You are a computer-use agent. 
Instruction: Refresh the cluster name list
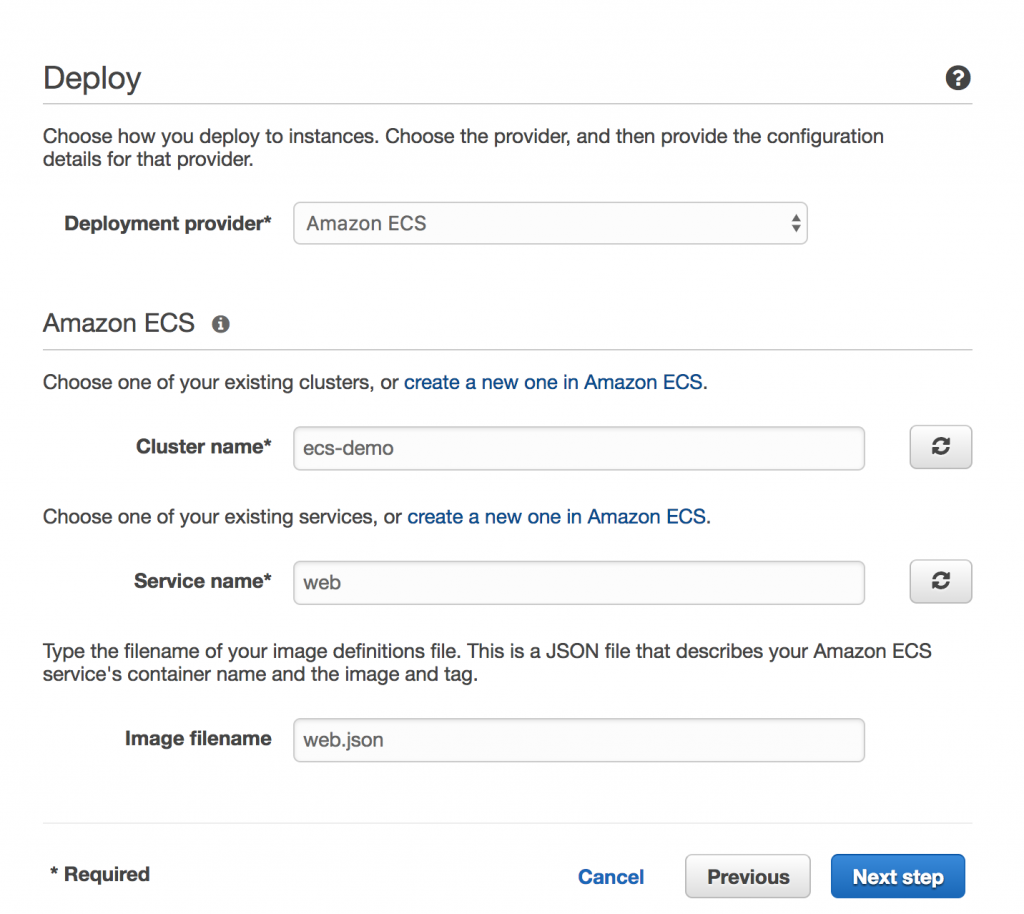[x=940, y=447]
